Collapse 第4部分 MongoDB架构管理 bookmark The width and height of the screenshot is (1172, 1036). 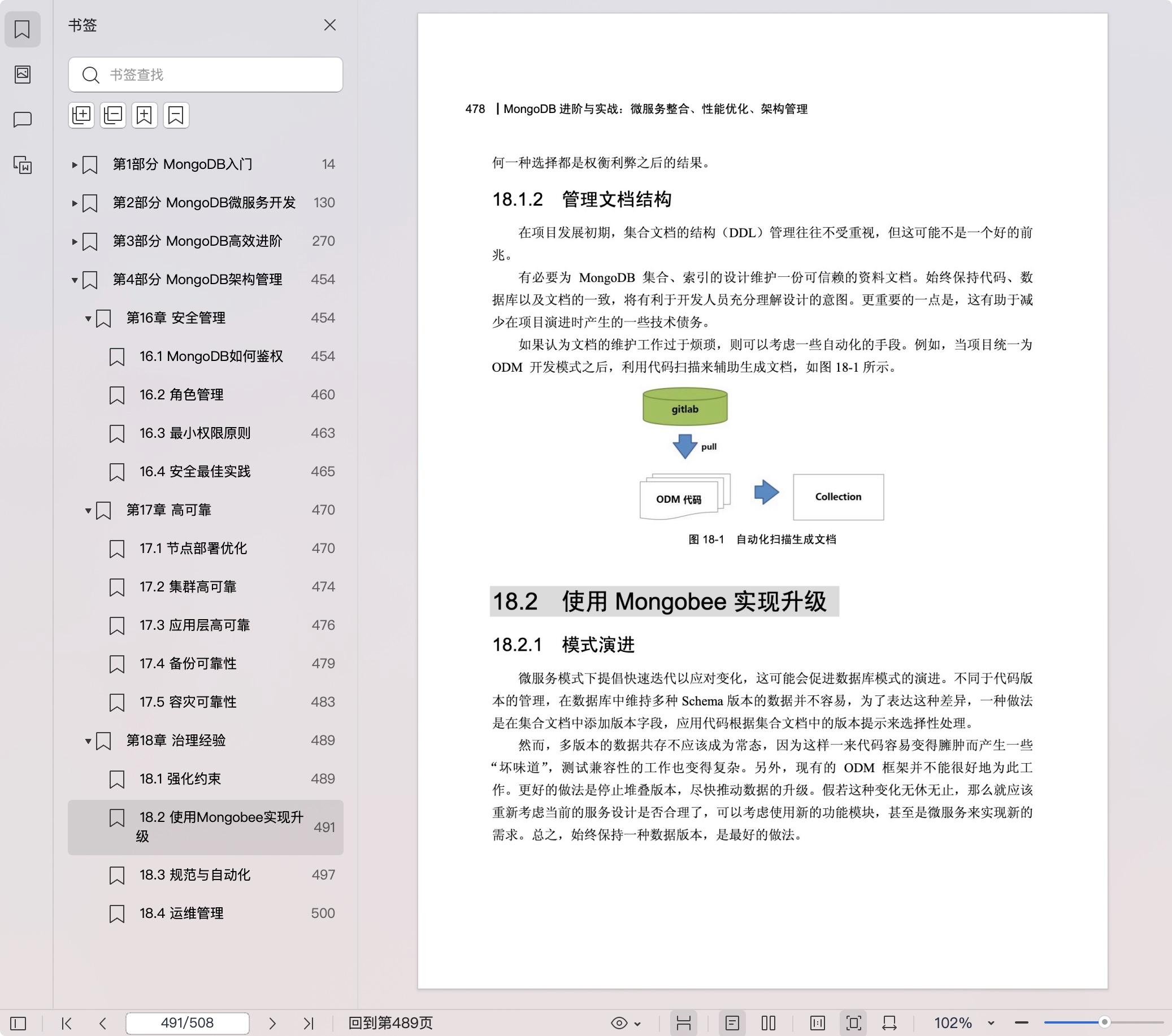pos(75,280)
